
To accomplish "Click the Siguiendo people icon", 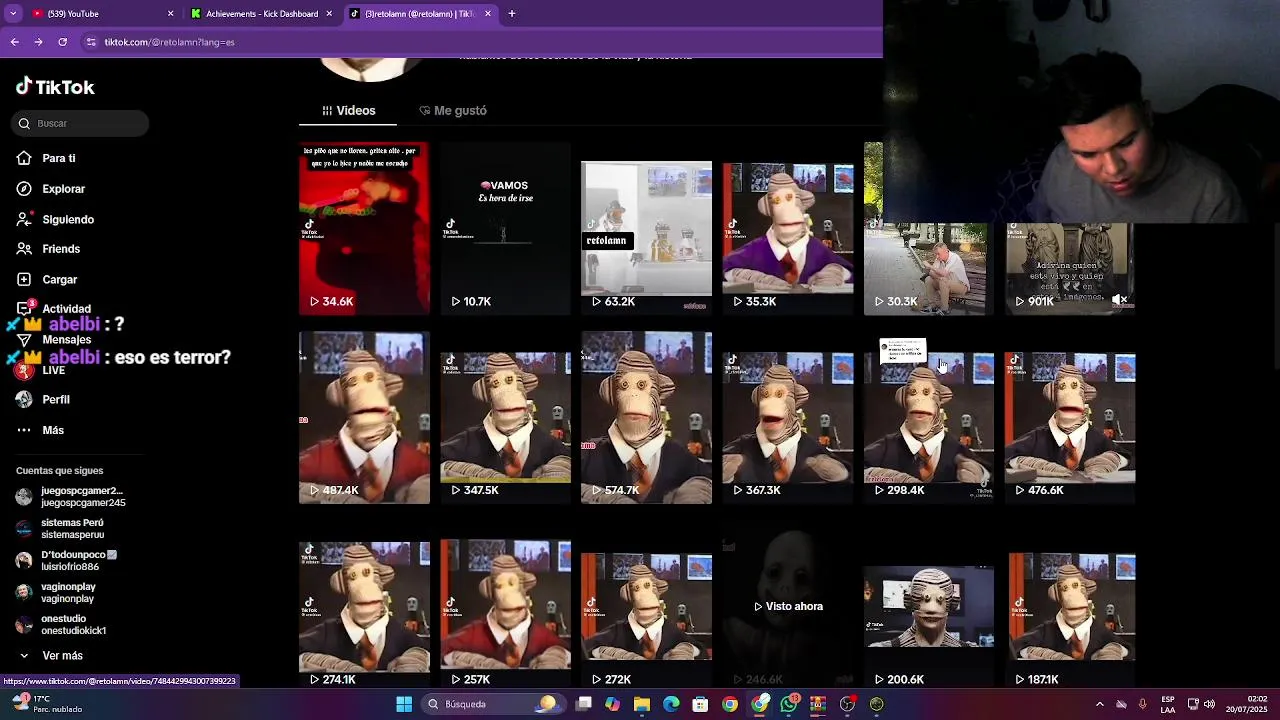I will click(x=24, y=219).
